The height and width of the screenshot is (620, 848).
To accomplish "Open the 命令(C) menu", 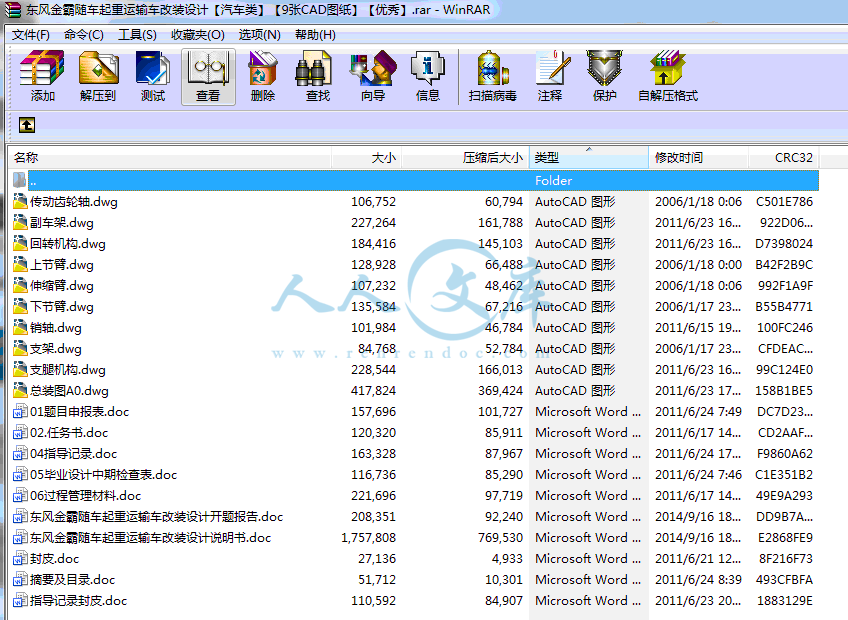I will (84, 35).
